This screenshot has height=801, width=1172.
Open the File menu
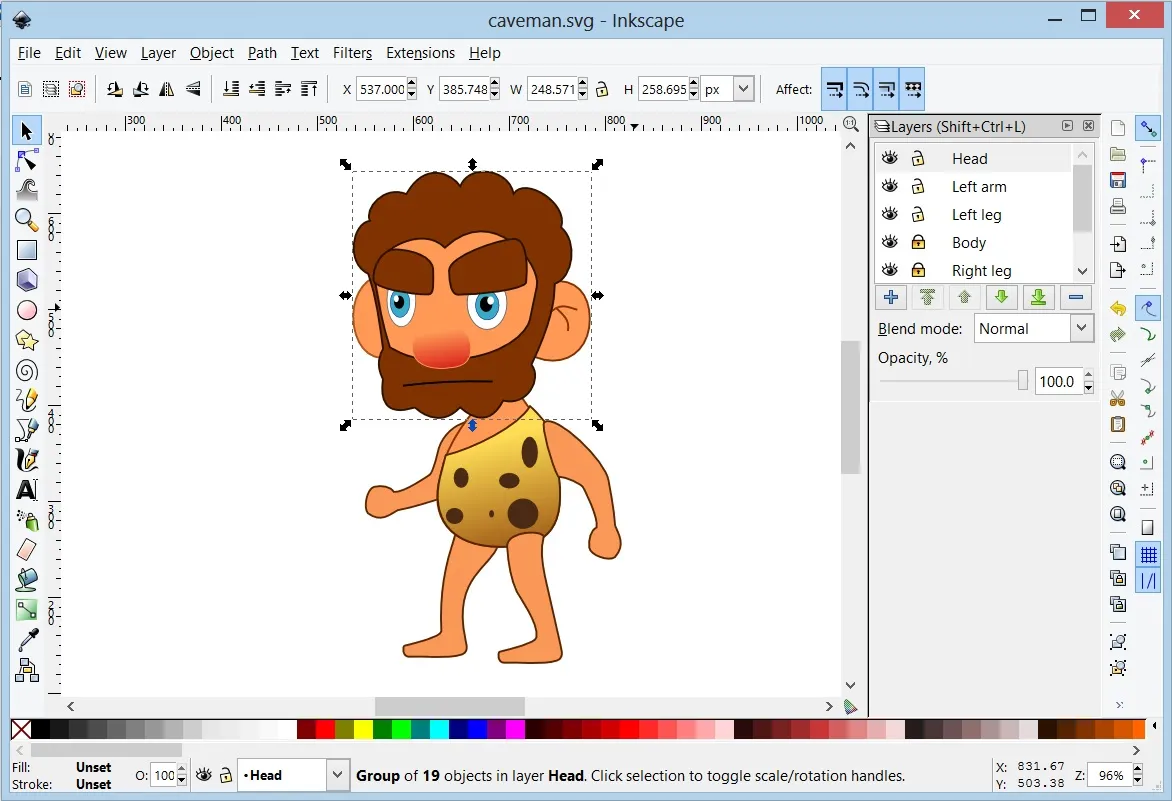[x=29, y=53]
